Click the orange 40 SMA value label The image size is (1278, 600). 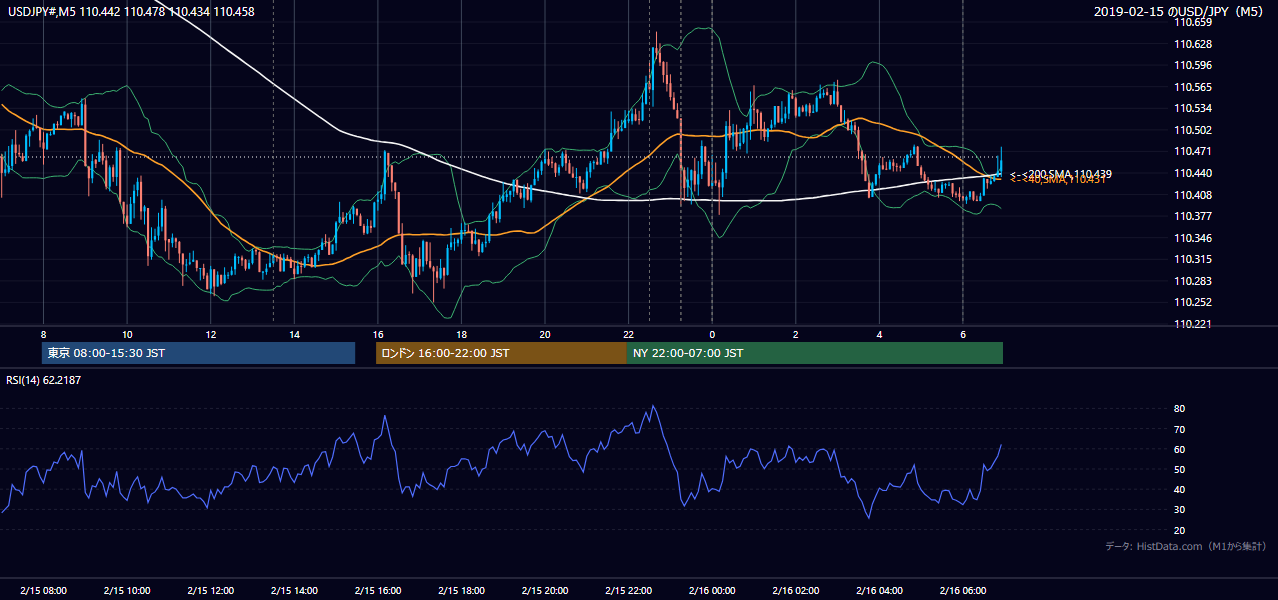tap(1058, 180)
